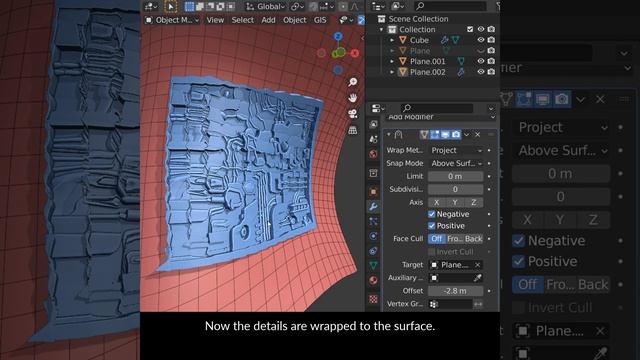Click the green mesh data icon on the Plane.001 row

pyautogui.click(x=461, y=61)
